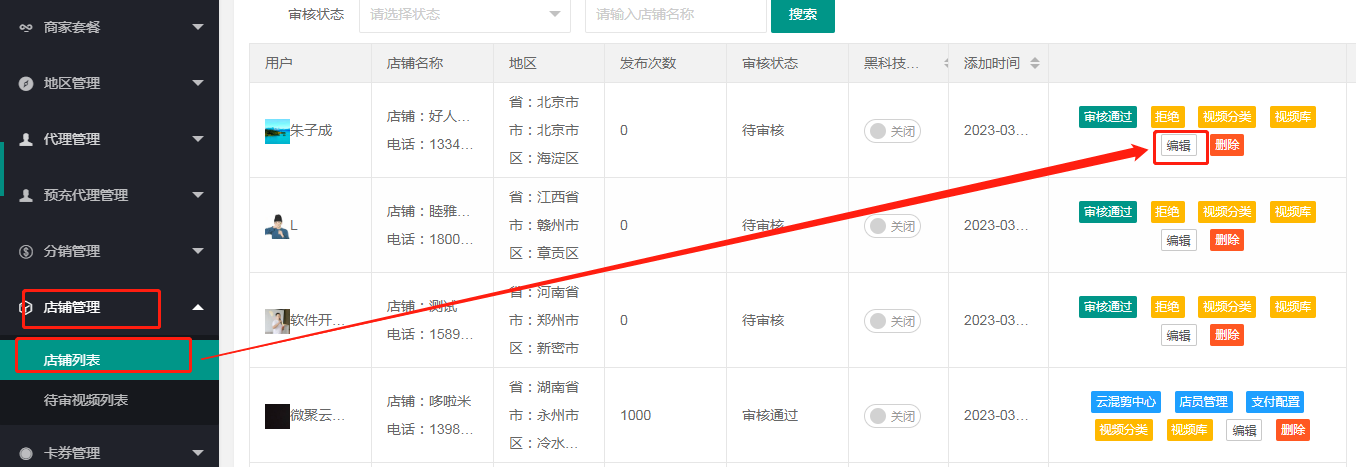
Task: Sort the 添加时间 column with arrows
Action: click(x=1034, y=63)
